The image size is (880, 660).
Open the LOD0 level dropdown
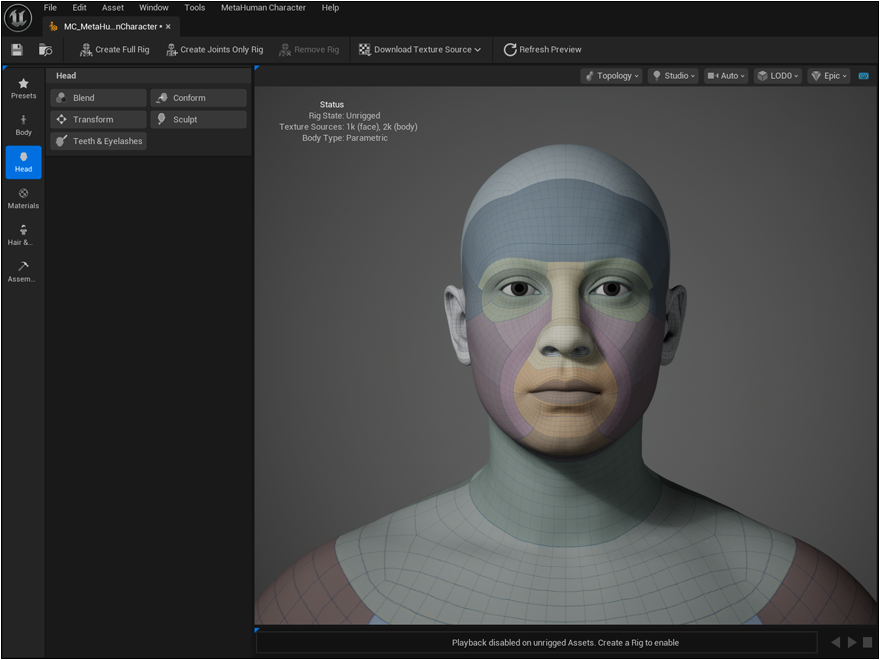pos(777,76)
